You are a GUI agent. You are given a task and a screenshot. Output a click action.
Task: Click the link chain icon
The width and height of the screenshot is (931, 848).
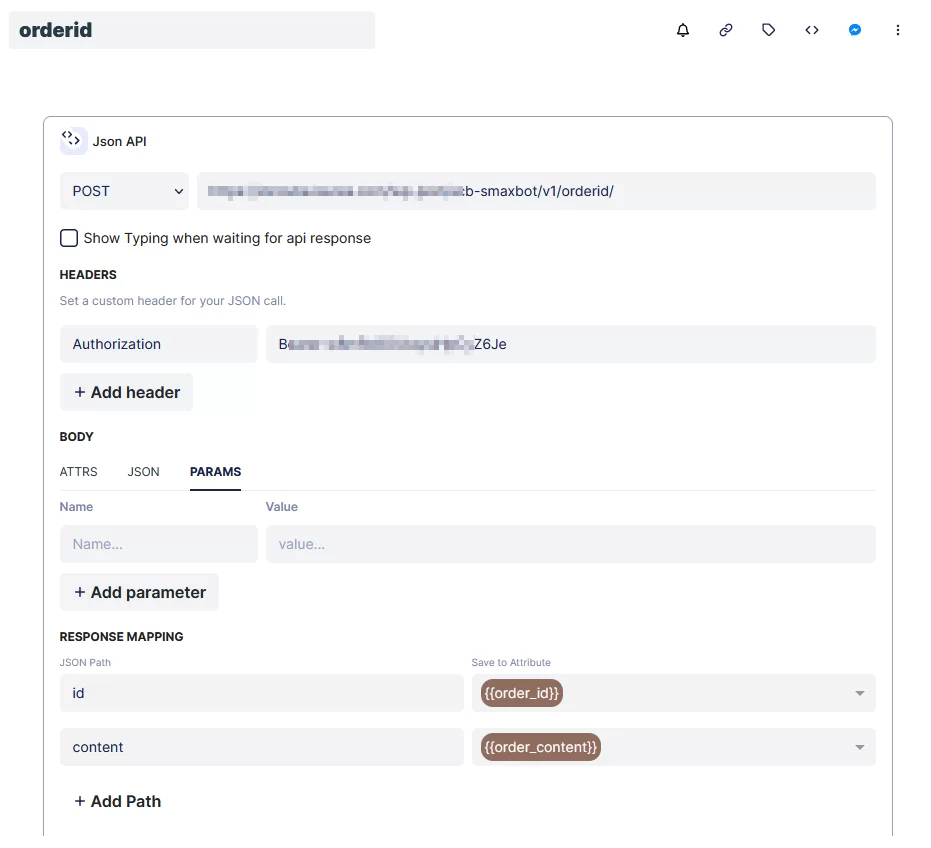coord(726,30)
